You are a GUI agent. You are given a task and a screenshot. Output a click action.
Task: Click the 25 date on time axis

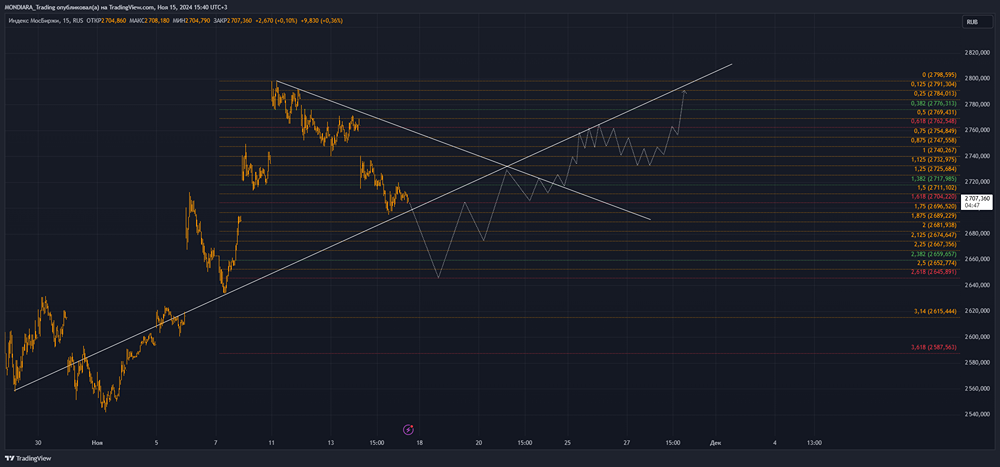(568, 442)
